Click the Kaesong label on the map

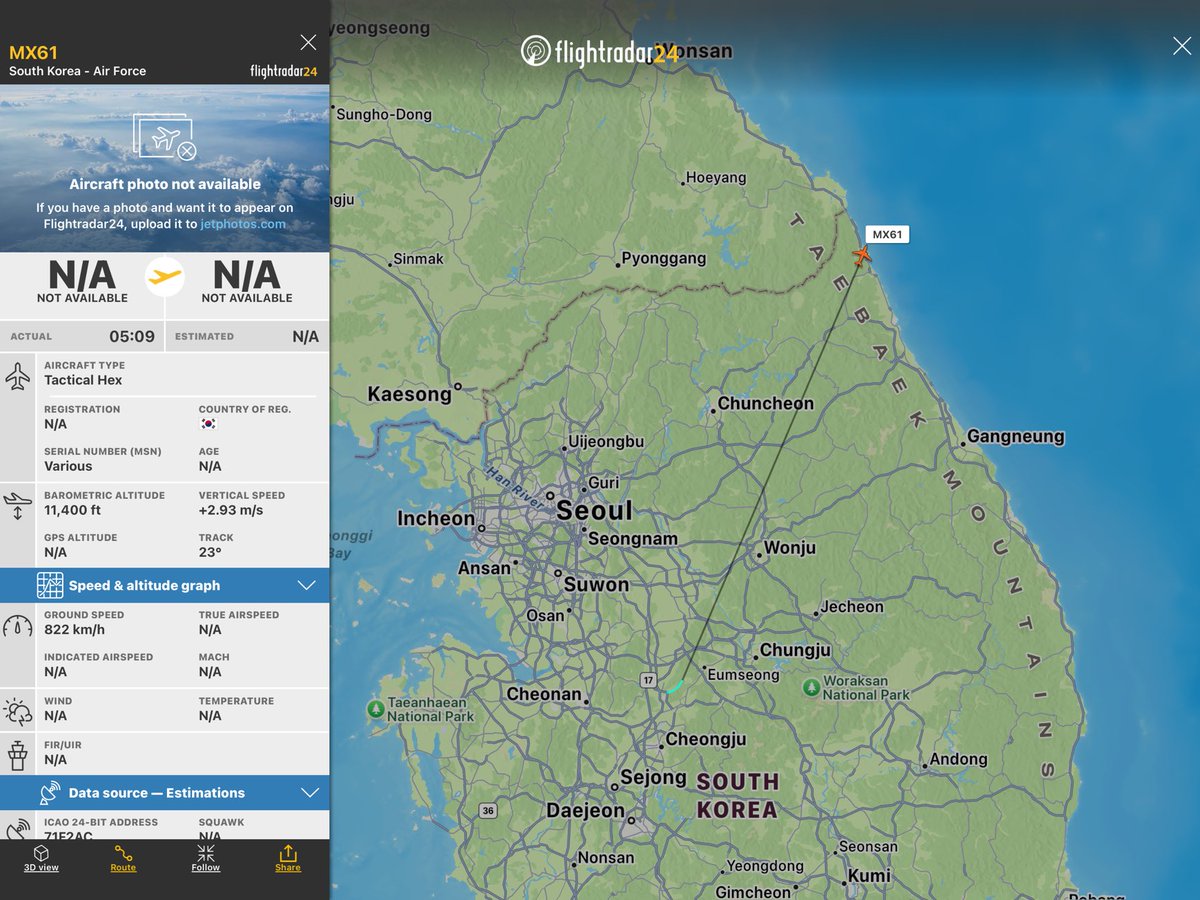(x=410, y=394)
